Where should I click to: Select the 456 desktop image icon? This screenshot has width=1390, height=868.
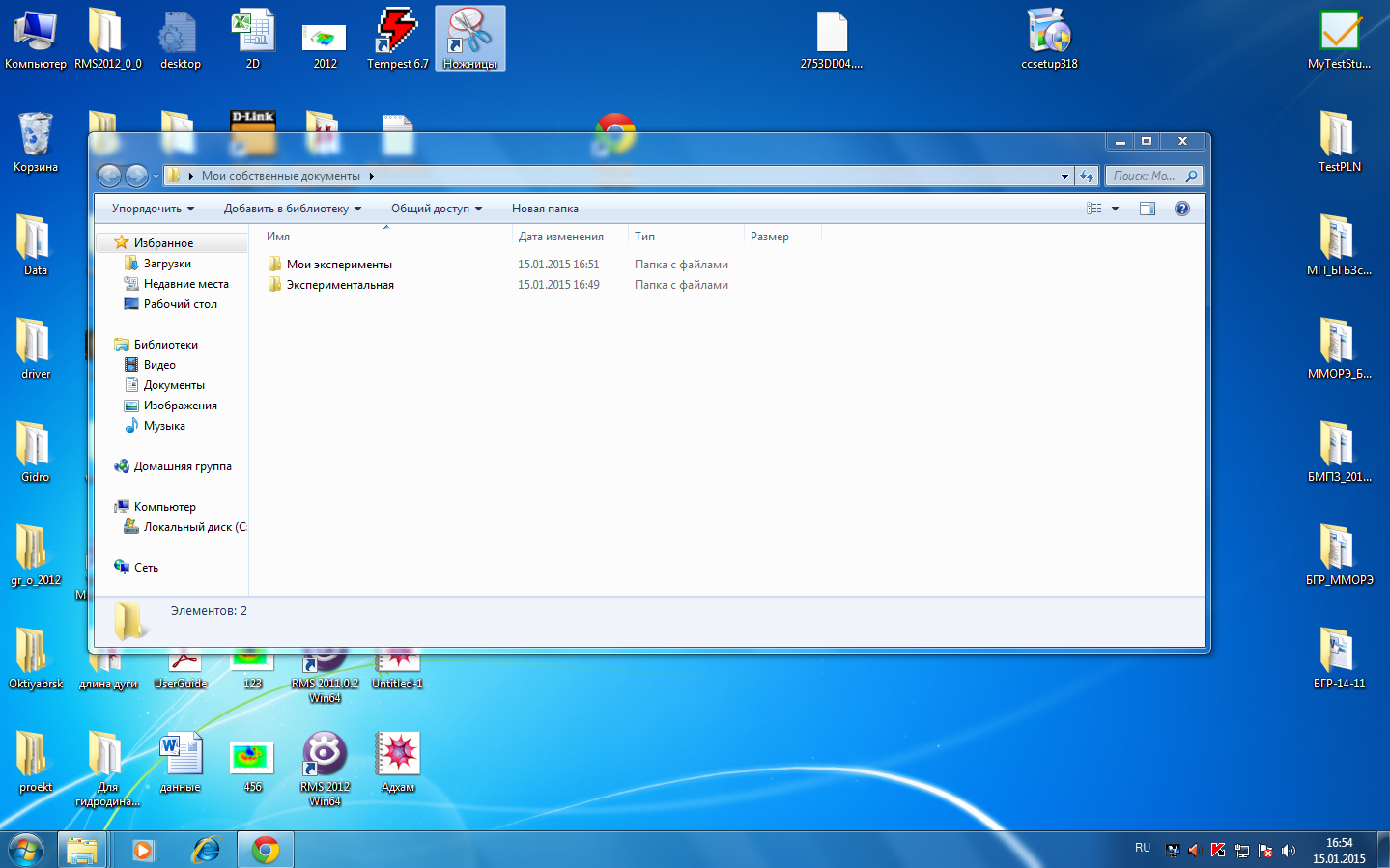[x=253, y=768]
